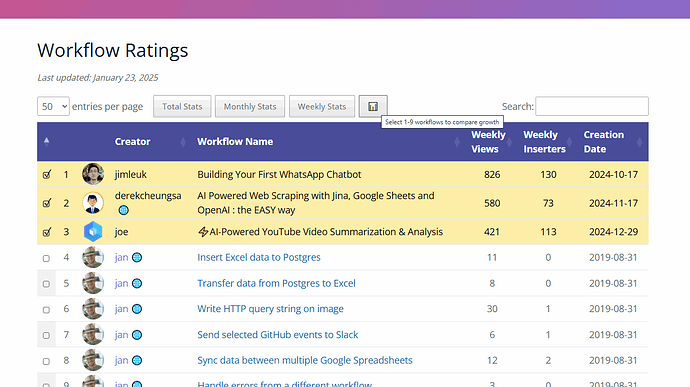Open the entries per page dropdown

pos(53,106)
